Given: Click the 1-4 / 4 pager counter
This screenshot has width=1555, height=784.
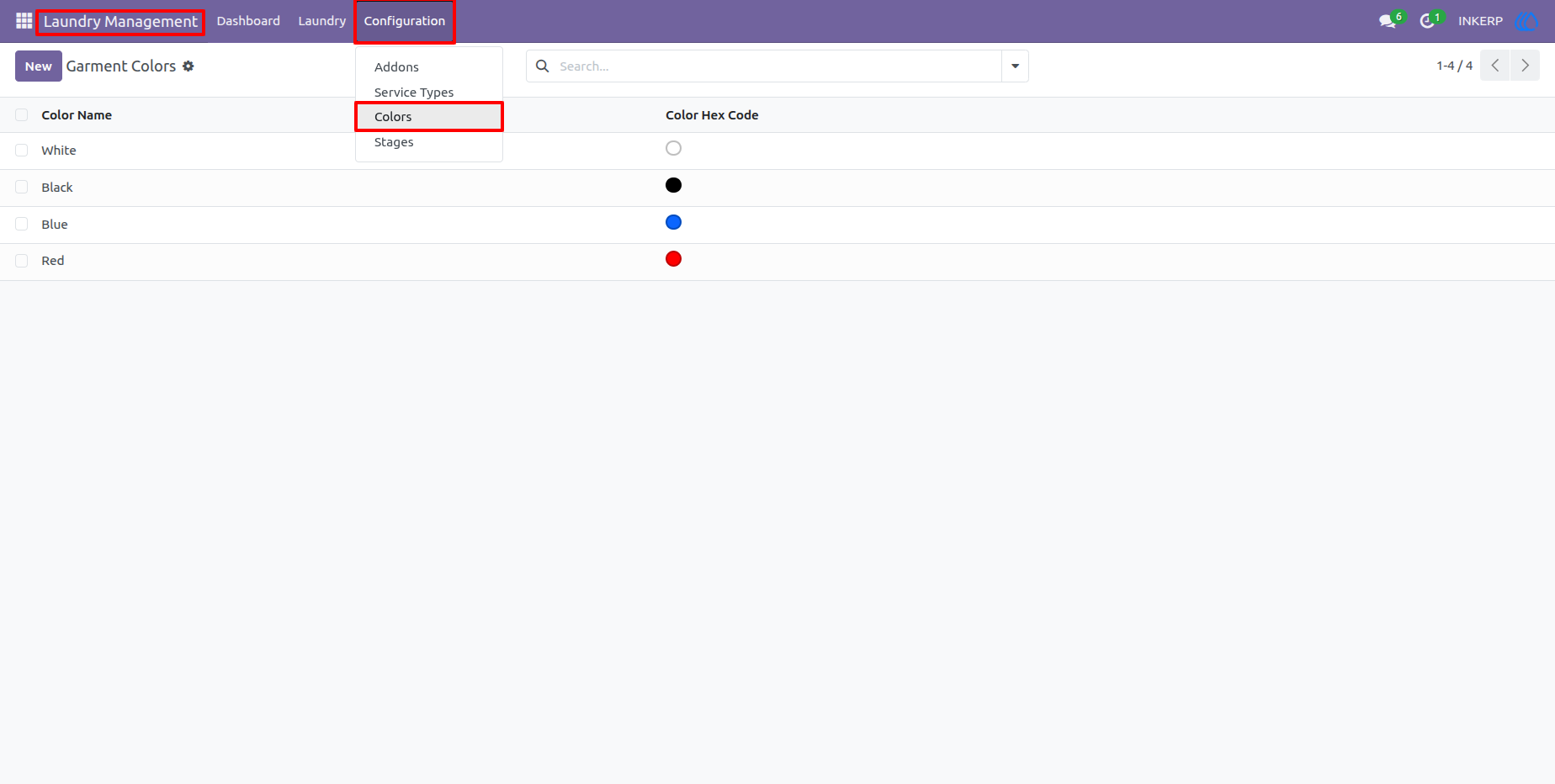Looking at the screenshot, I should click(x=1454, y=66).
